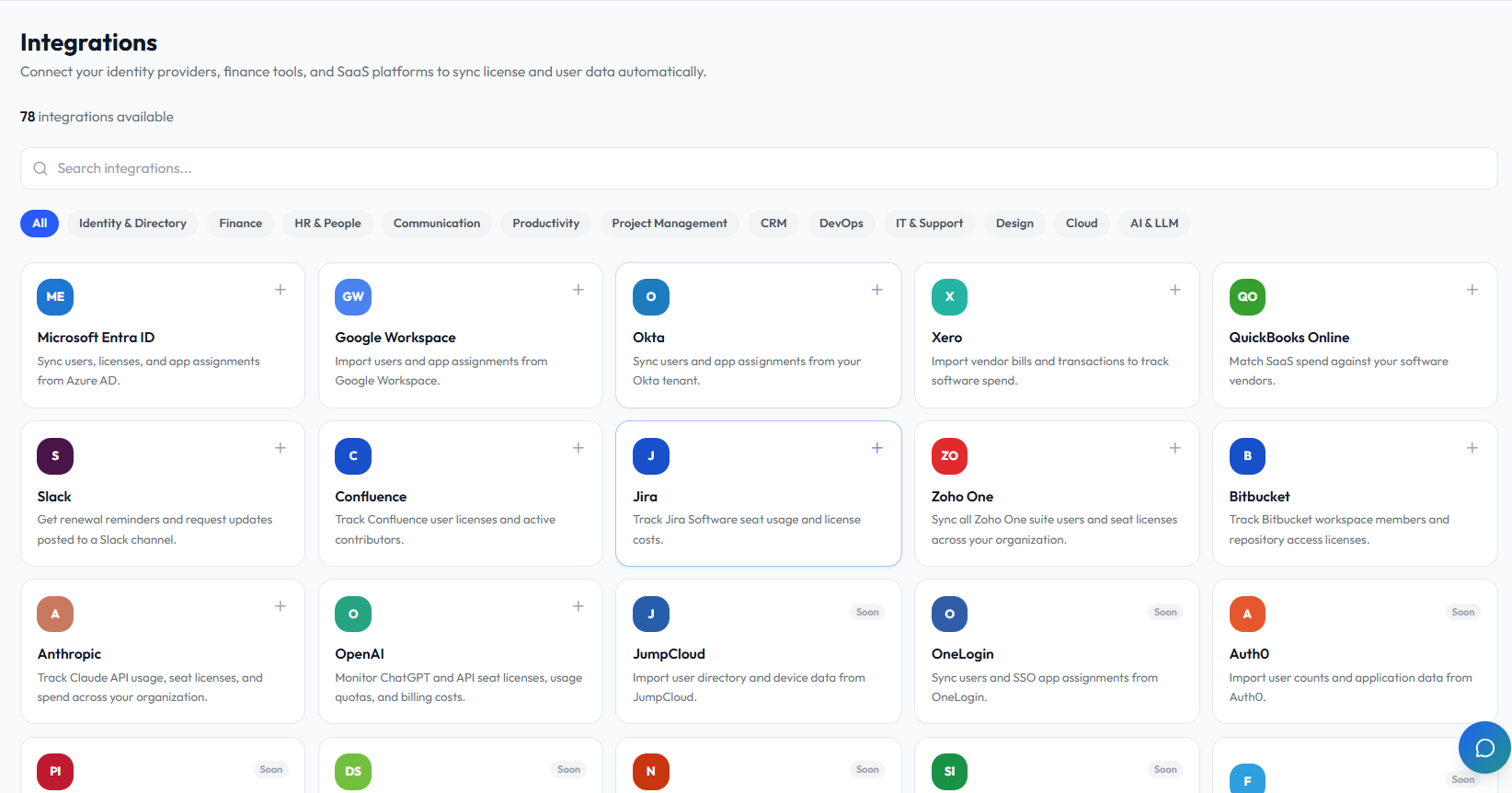Add the Microsoft Entra ID integration with plus
Image resolution: width=1512 pixels, height=793 pixels.
281,290
